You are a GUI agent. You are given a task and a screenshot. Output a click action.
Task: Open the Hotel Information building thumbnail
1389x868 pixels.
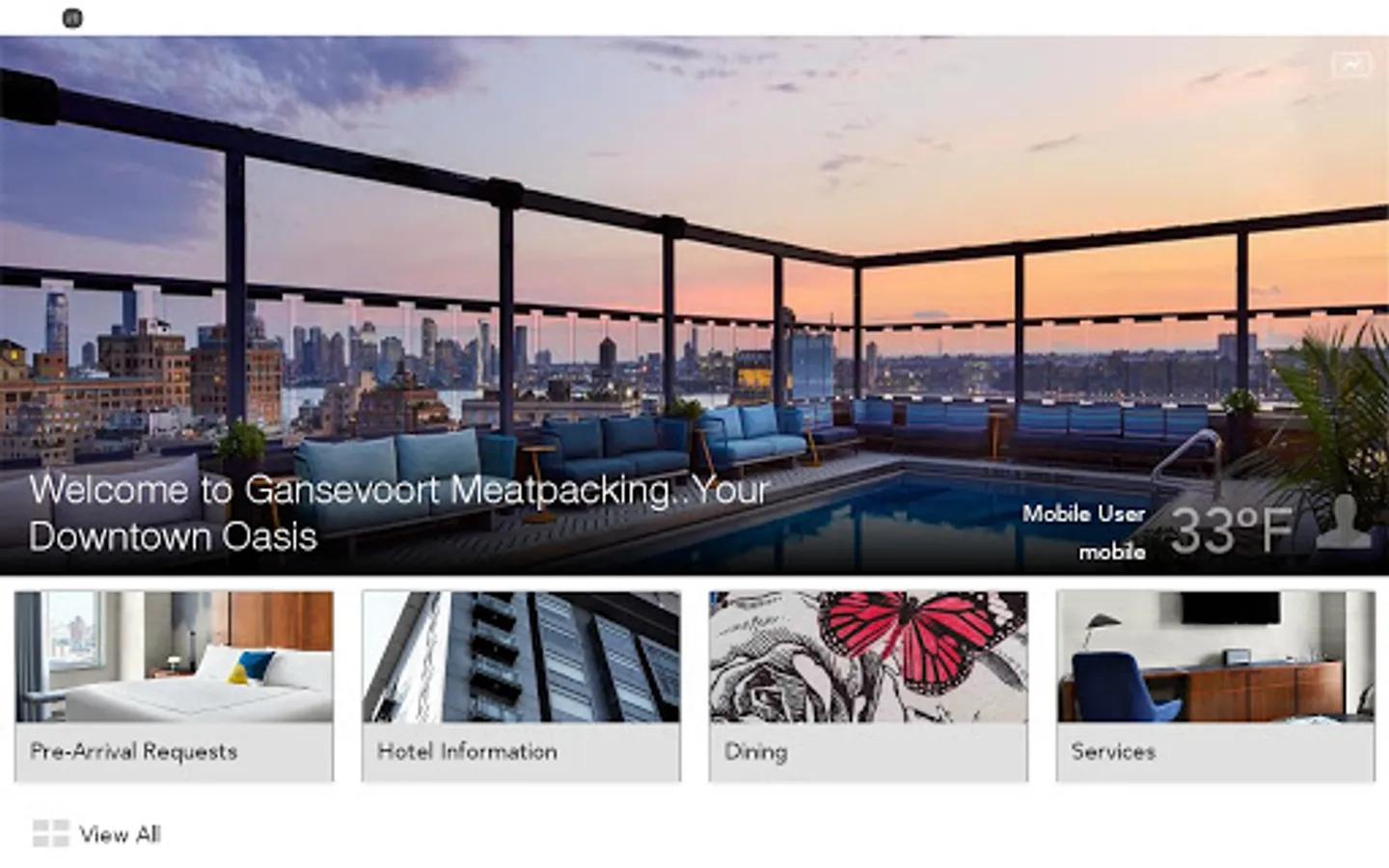[521, 657]
